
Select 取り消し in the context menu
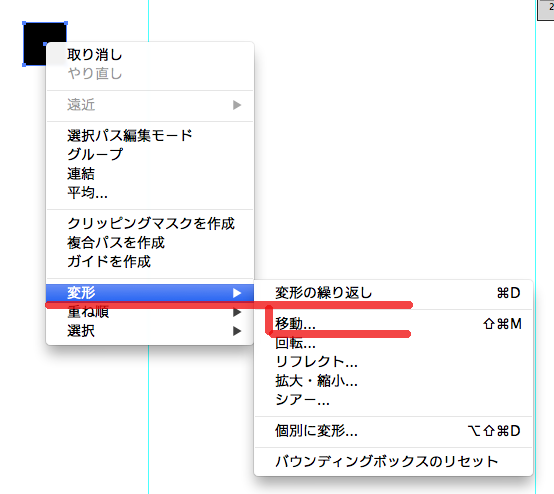(150, 55)
